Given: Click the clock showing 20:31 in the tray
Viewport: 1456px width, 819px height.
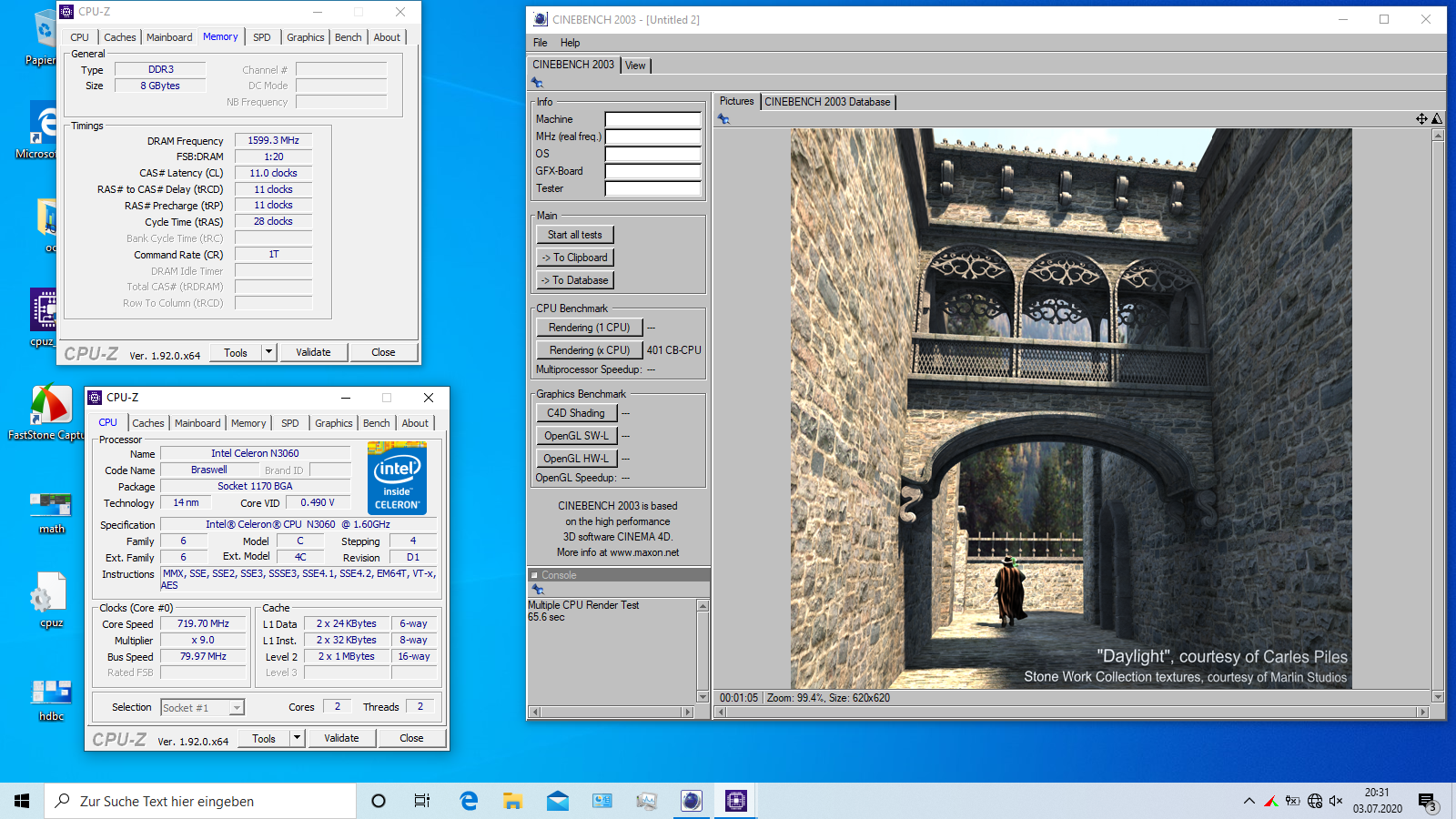Looking at the screenshot, I should click(1377, 793).
